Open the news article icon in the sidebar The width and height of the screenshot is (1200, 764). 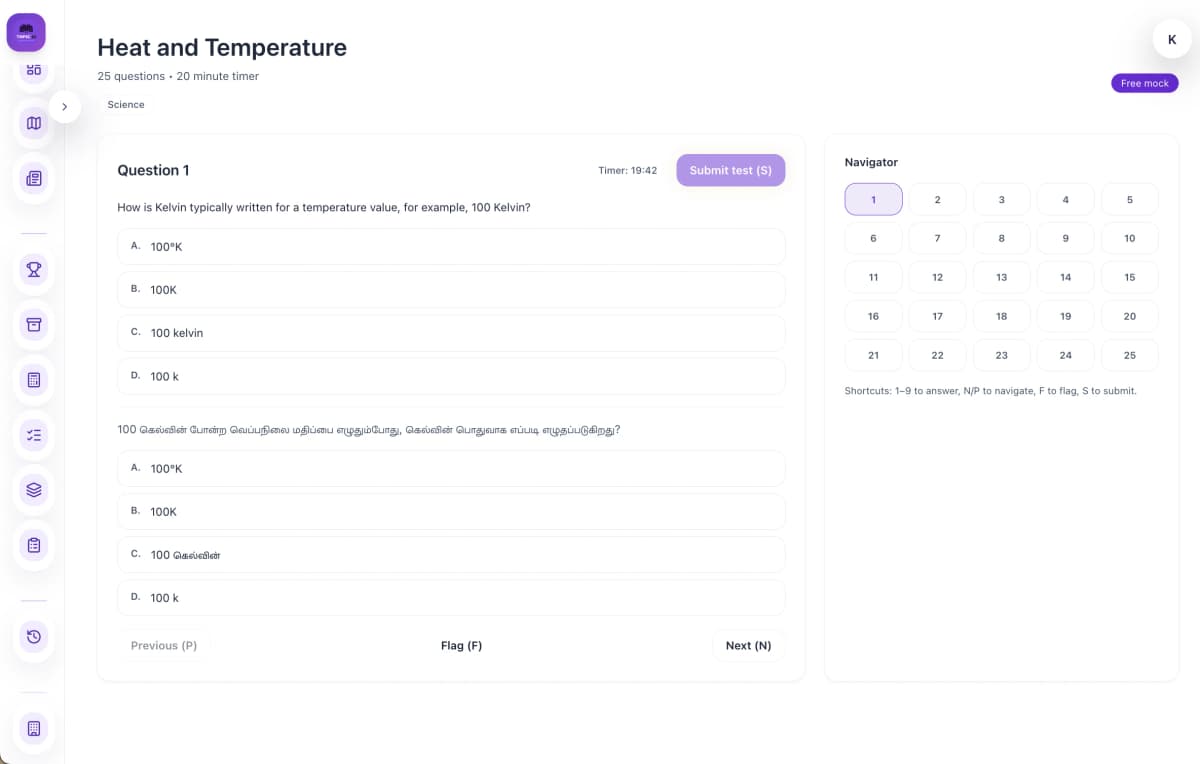33,178
